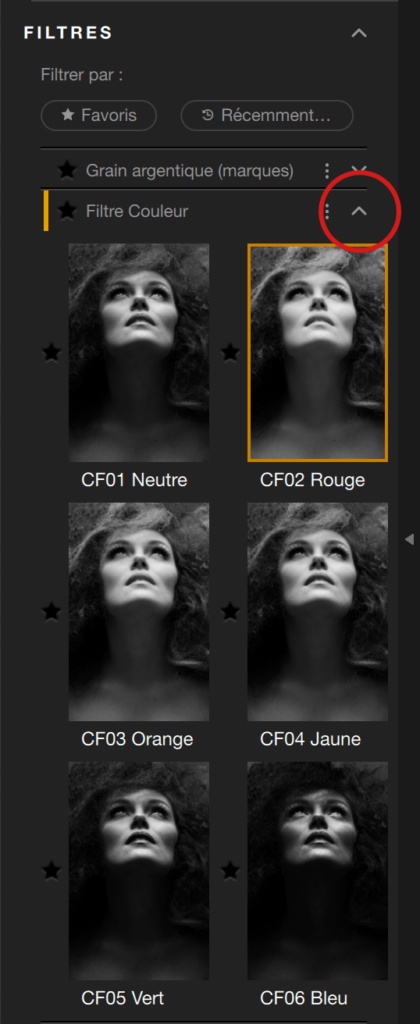The height and width of the screenshot is (1024, 420).
Task: Favorite the CF01 Neutre preset star
Action: (52, 353)
